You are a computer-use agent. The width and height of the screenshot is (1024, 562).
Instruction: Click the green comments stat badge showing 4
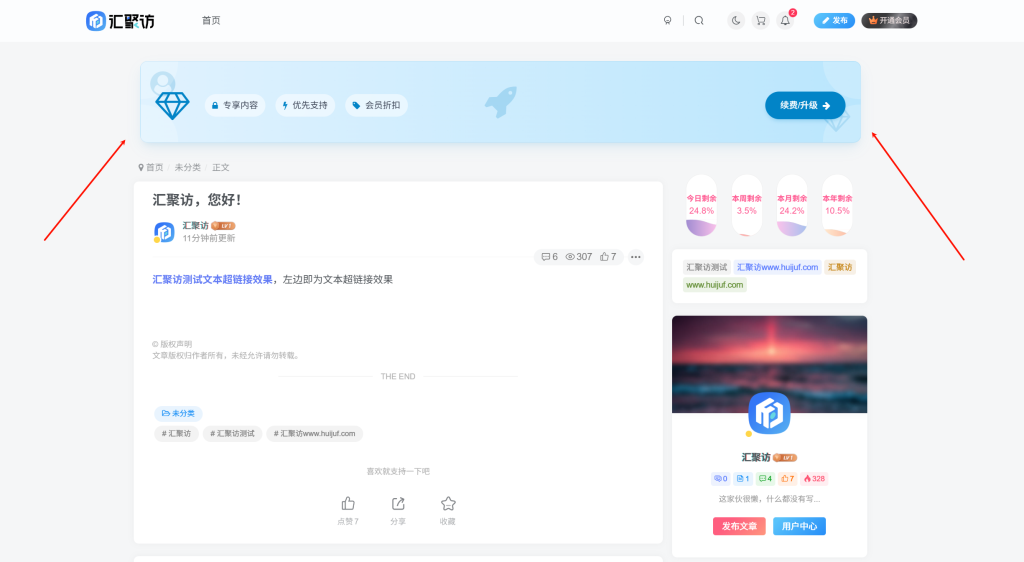765,478
